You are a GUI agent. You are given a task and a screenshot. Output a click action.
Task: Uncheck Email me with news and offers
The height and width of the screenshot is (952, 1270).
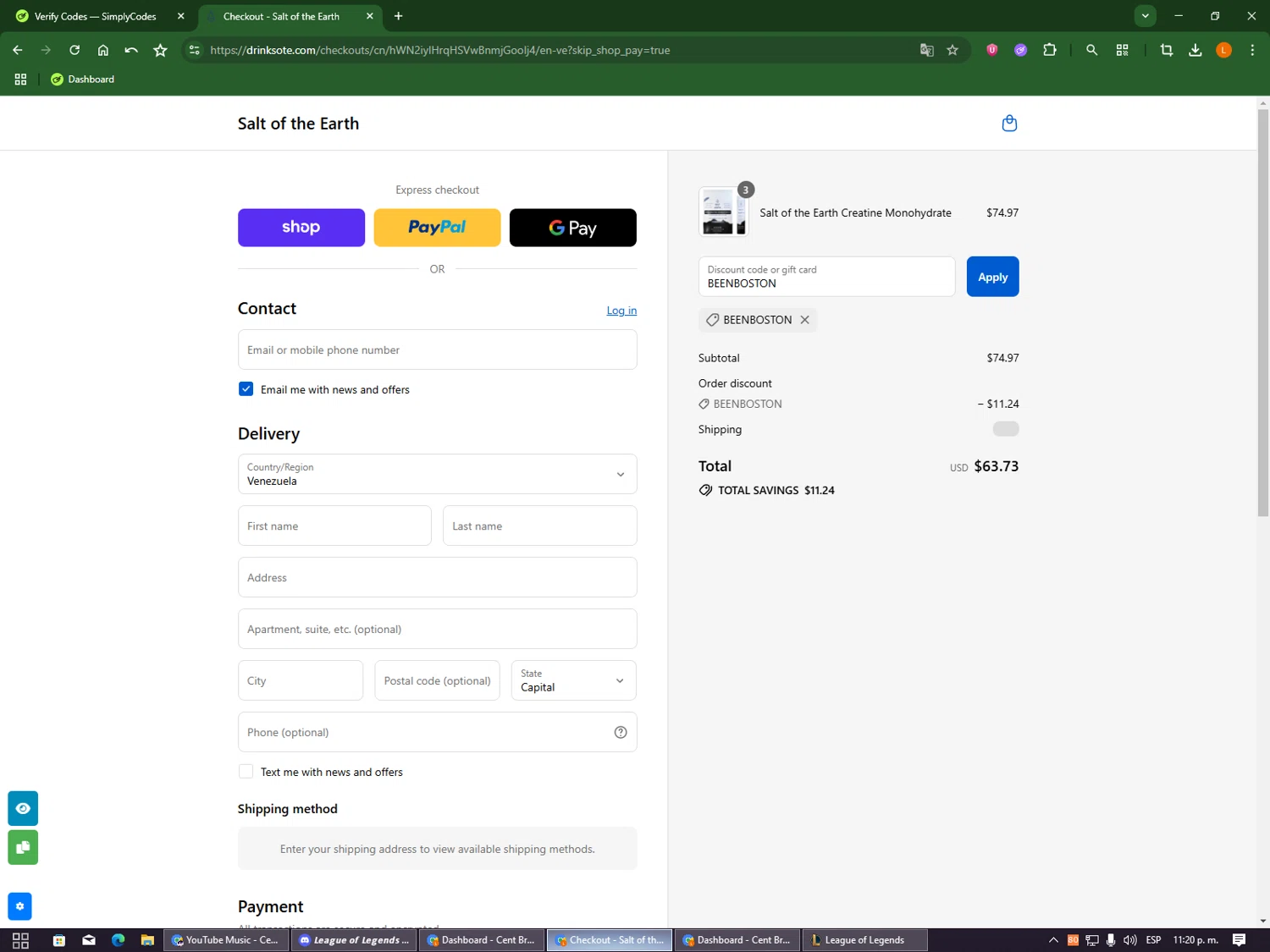click(x=246, y=389)
